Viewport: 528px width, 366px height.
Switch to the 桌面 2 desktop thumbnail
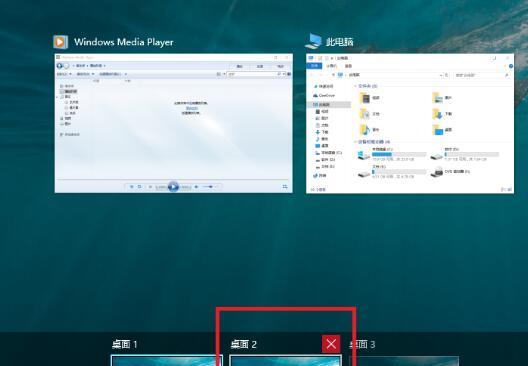(286, 361)
